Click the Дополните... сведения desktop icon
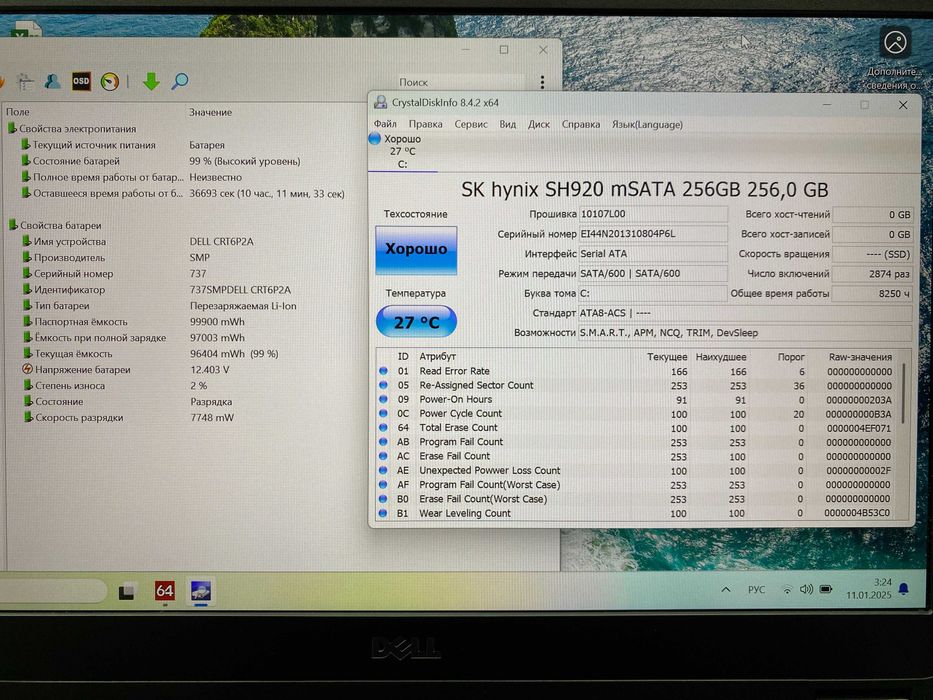Screen dimensions: 933x700 click(x=895, y=58)
